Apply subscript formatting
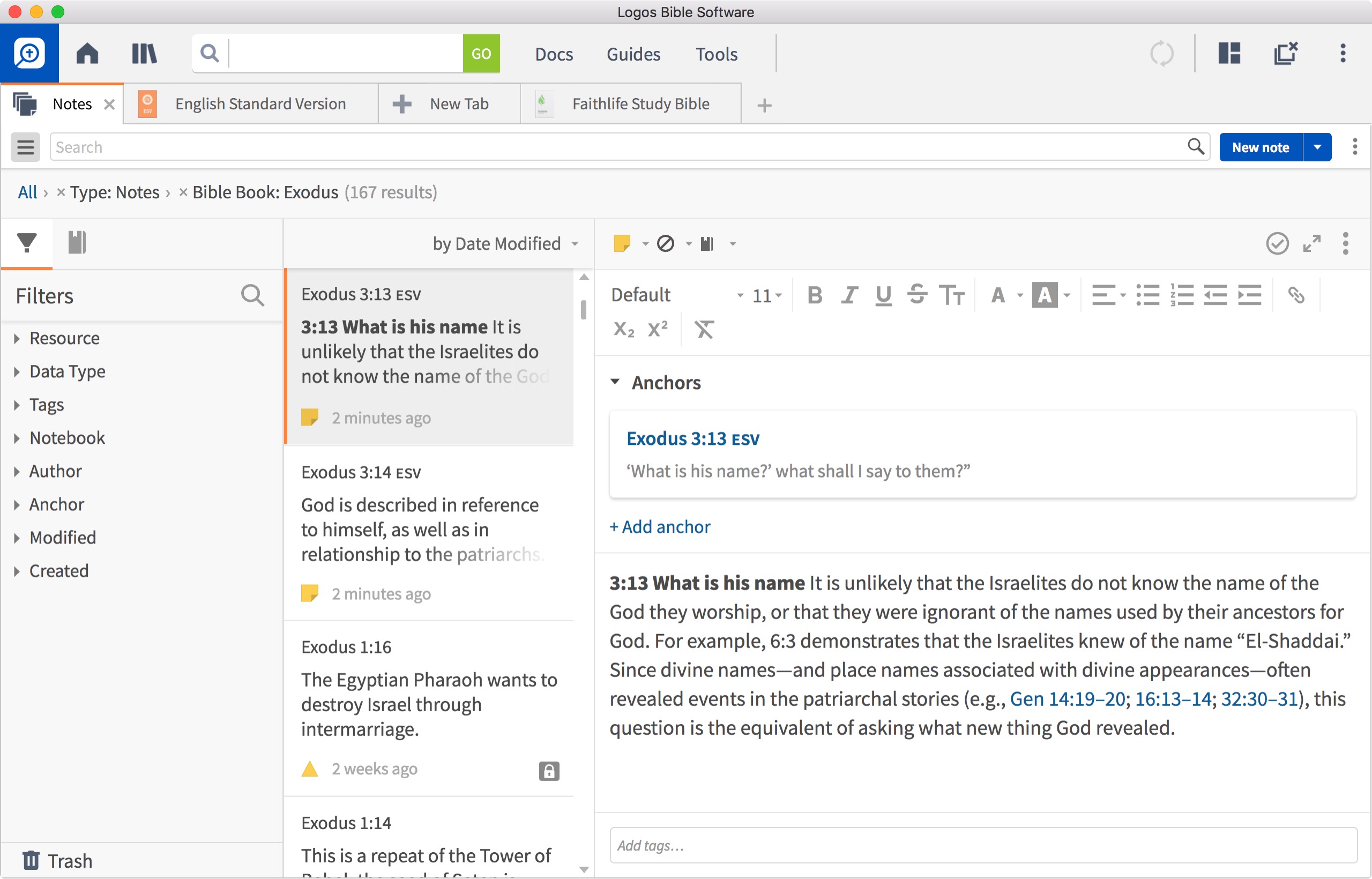The height and width of the screenshot is (879, 1372). (624, 329)
